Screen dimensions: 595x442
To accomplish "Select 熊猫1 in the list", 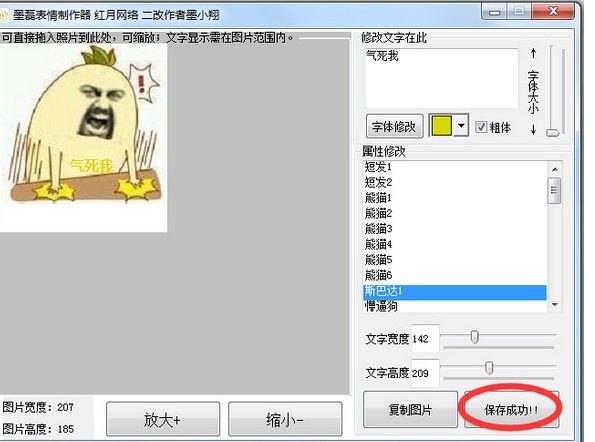I will click(x=455, y=198).
